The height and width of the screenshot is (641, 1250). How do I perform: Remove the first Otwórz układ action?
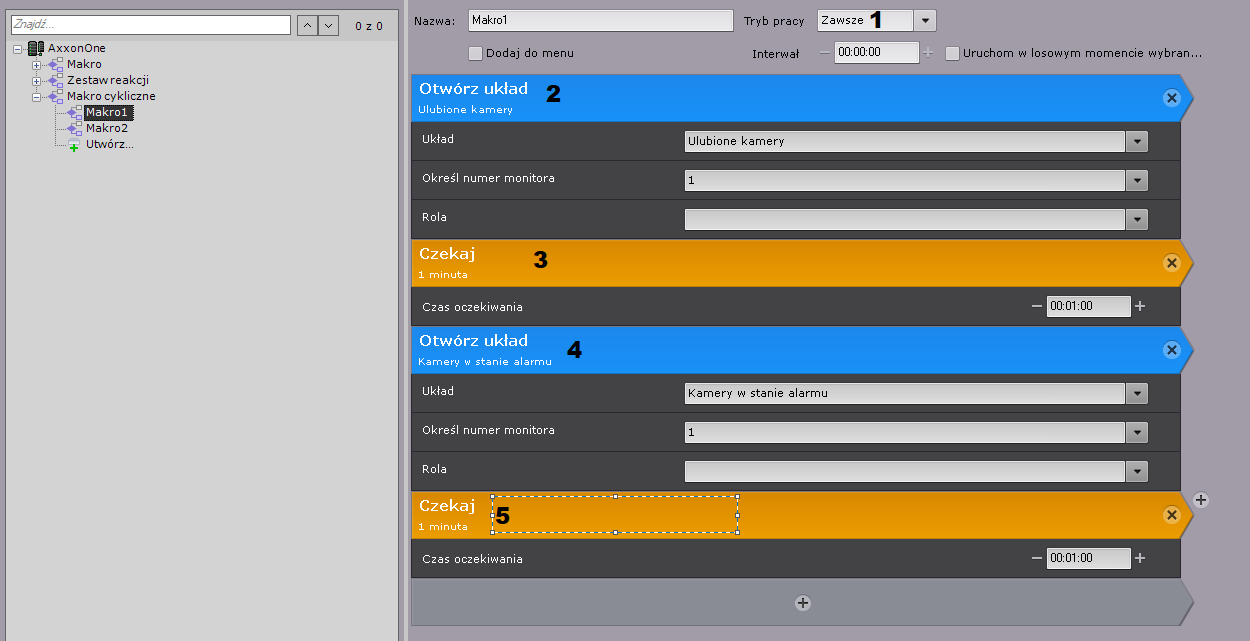(1172, 98)
